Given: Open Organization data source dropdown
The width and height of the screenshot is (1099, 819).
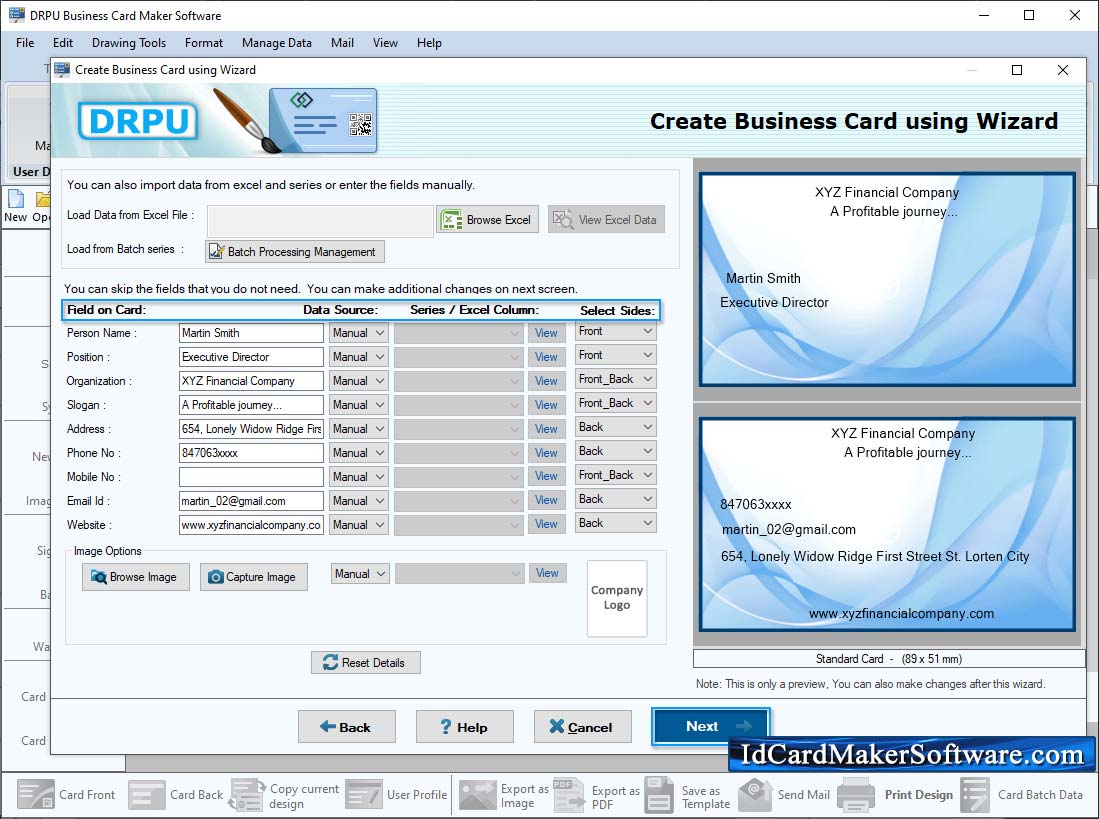Looking at the screenshot, I should click(359, 380).
